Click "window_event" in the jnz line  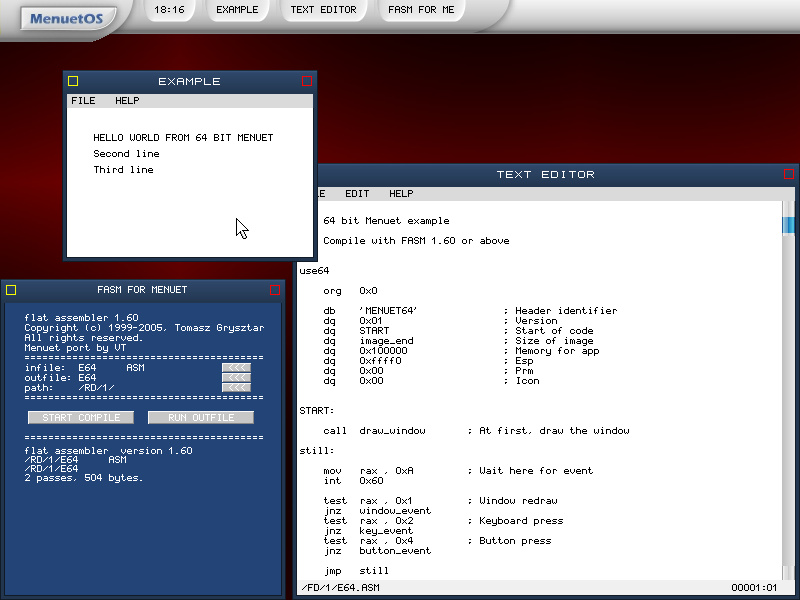[395, 511]
